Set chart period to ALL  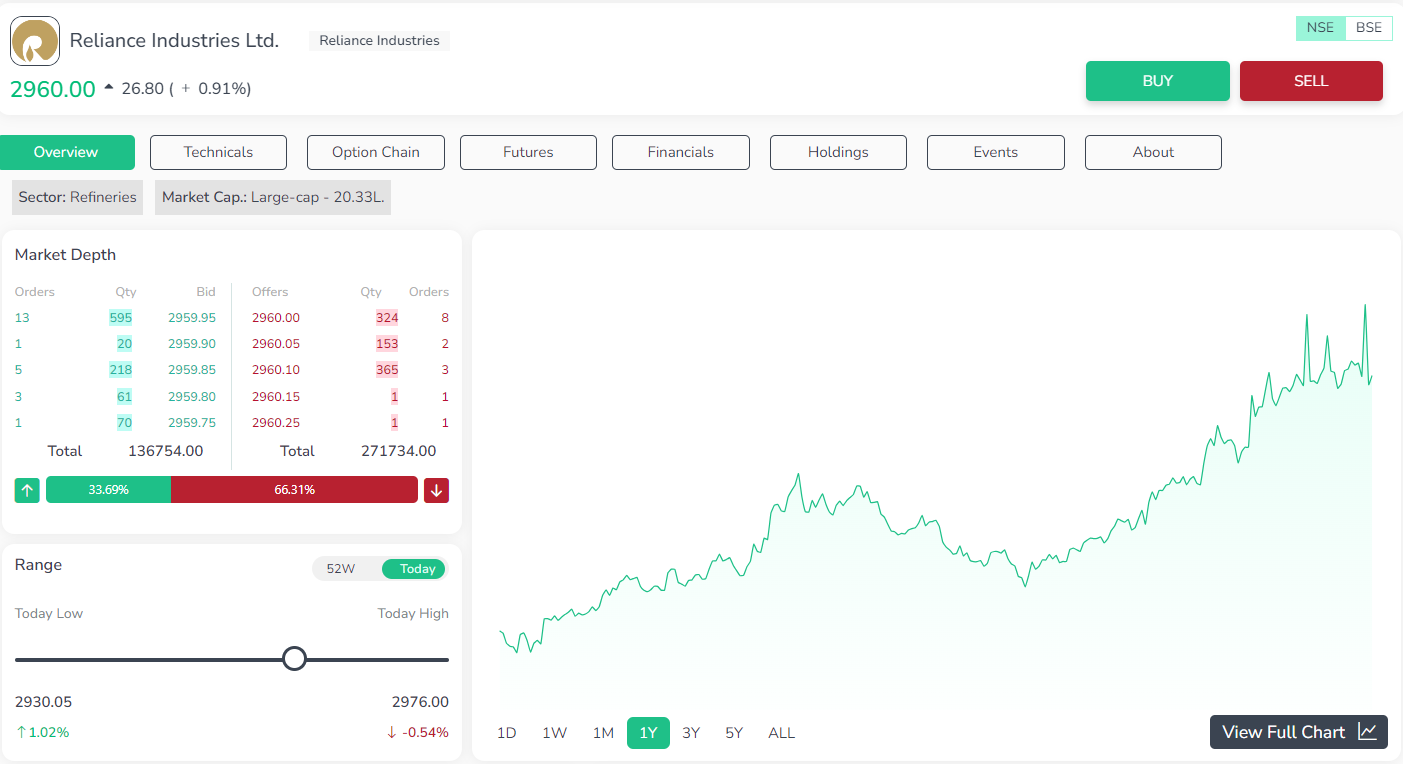coord(781,733)
